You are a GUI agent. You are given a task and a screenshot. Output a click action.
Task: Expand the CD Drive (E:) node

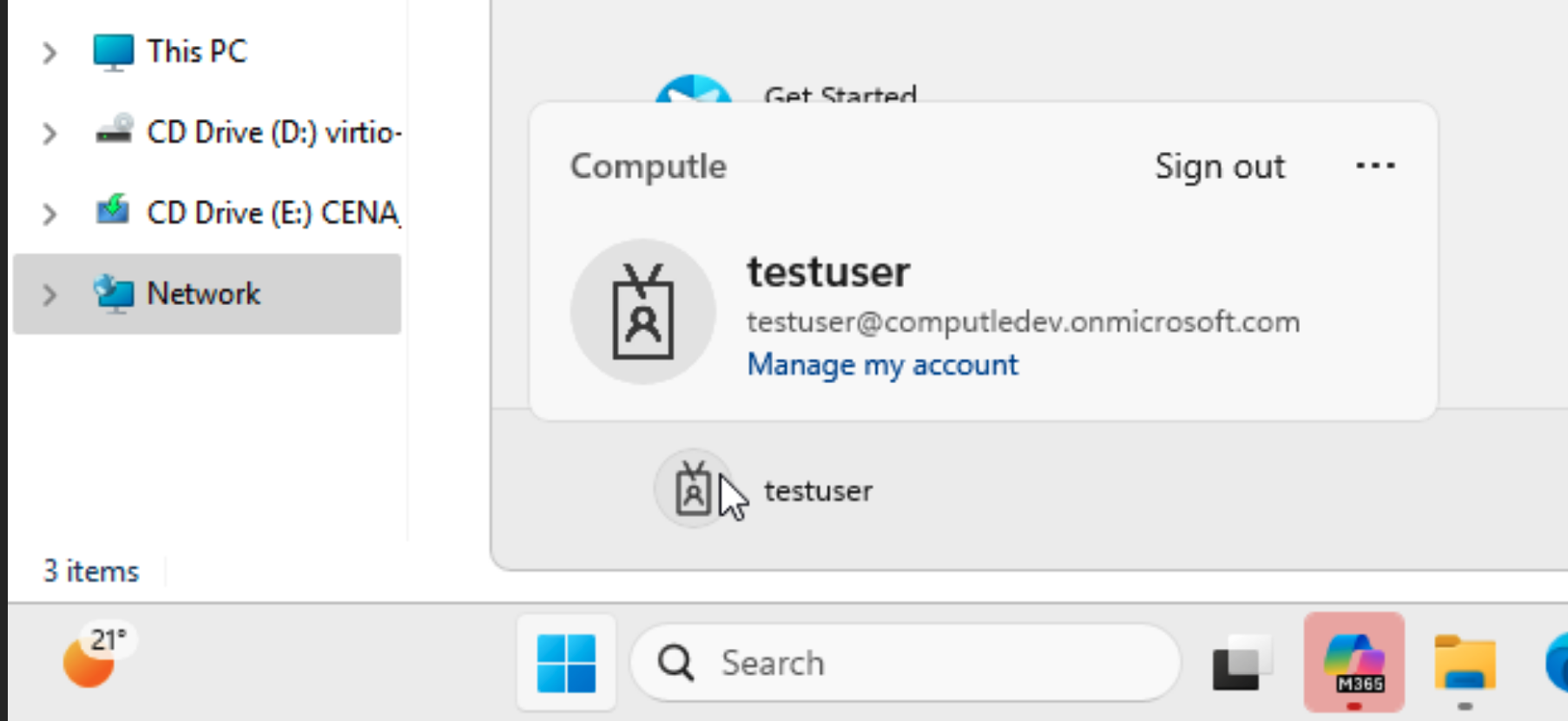(x=49, y=214)
